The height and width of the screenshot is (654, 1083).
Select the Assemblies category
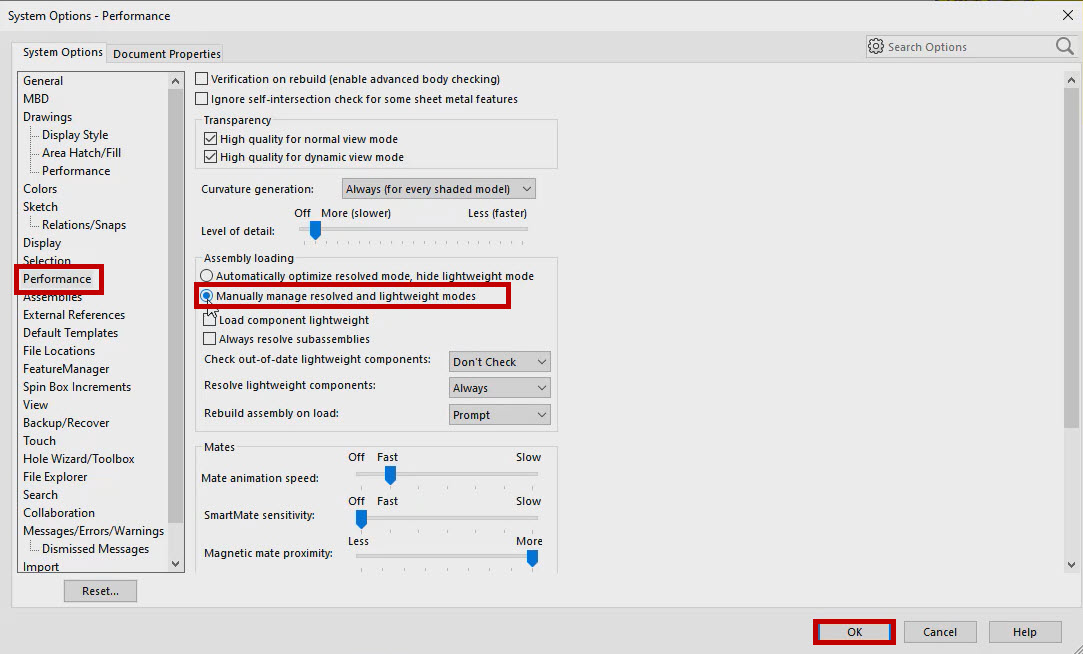coord(52,296)
